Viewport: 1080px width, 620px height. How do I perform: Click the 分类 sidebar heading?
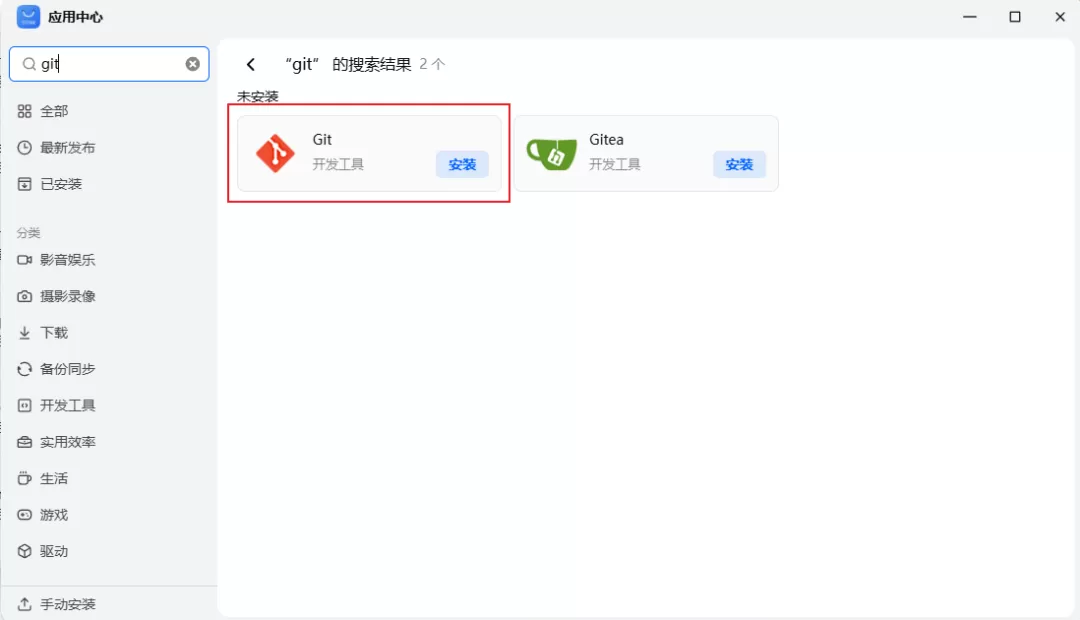coord(28,233)
